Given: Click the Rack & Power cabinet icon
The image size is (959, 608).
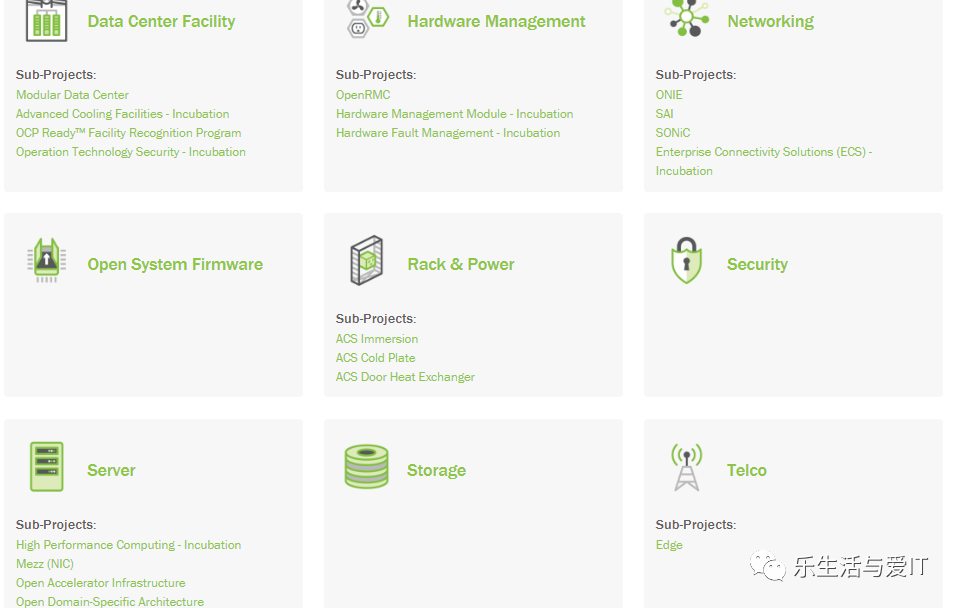Looking at the screenshot, I should click(x=366, y=261).
